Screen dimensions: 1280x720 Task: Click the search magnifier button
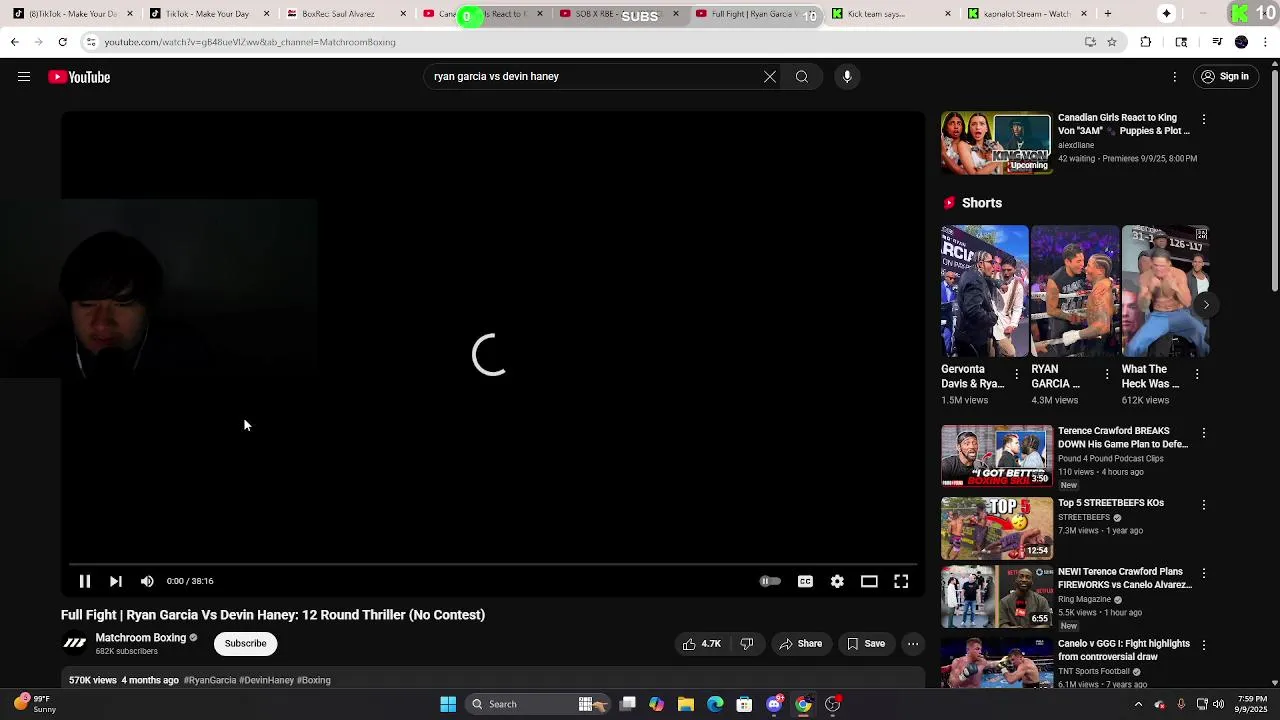[802, 77]
